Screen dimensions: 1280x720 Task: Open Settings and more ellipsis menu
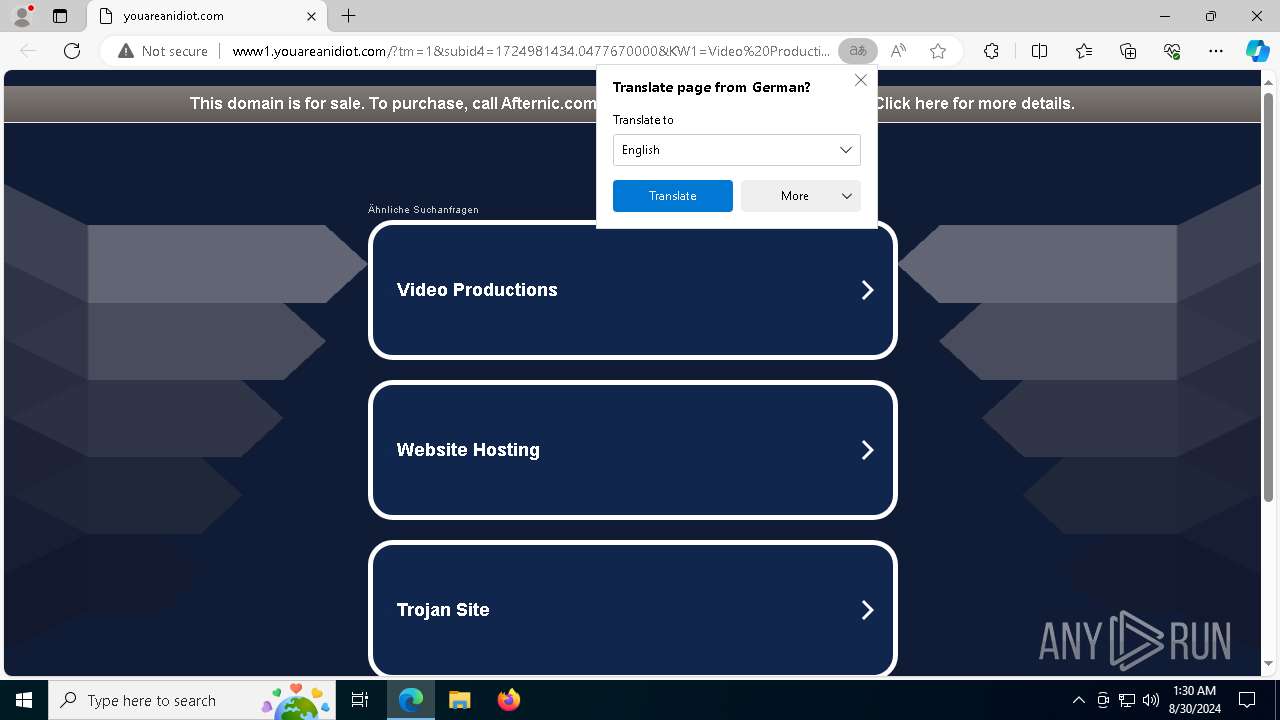(x=1216, y=51)
